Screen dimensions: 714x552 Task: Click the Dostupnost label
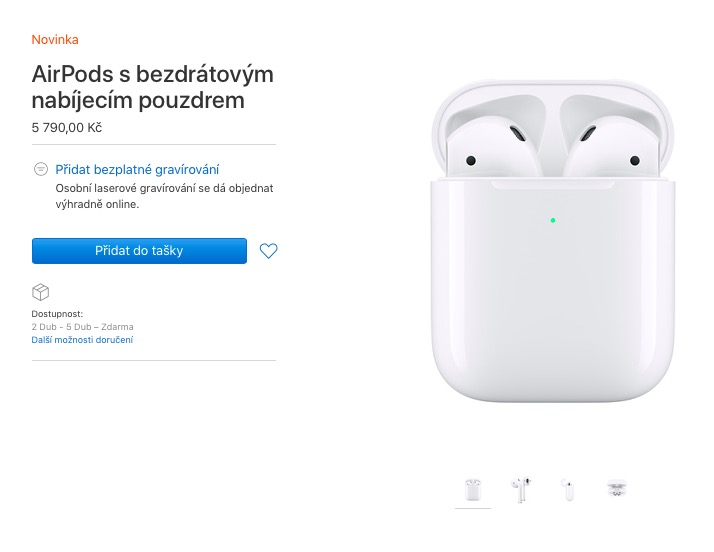tap(57, 314)
